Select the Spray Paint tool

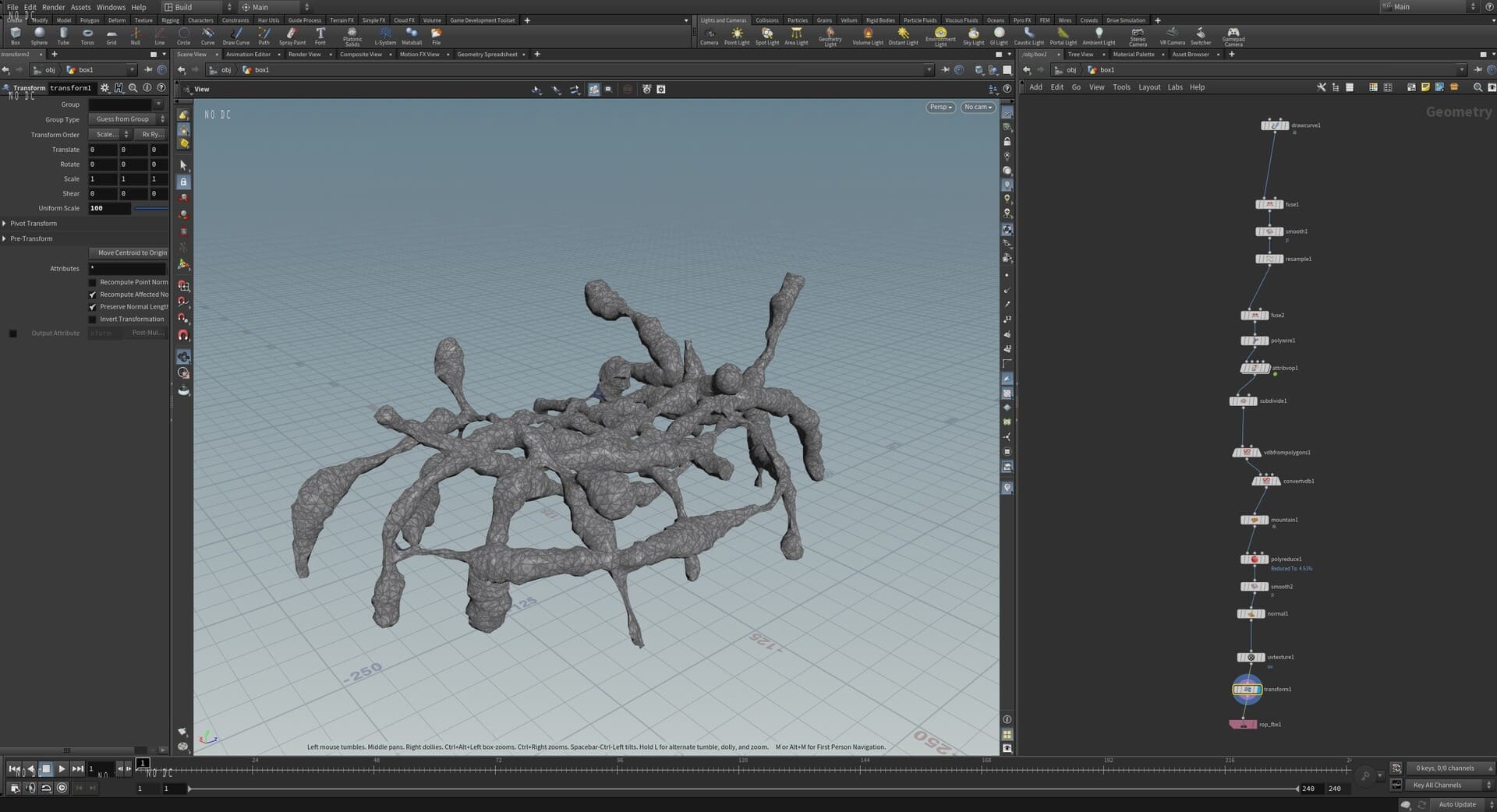coord(292,36)
